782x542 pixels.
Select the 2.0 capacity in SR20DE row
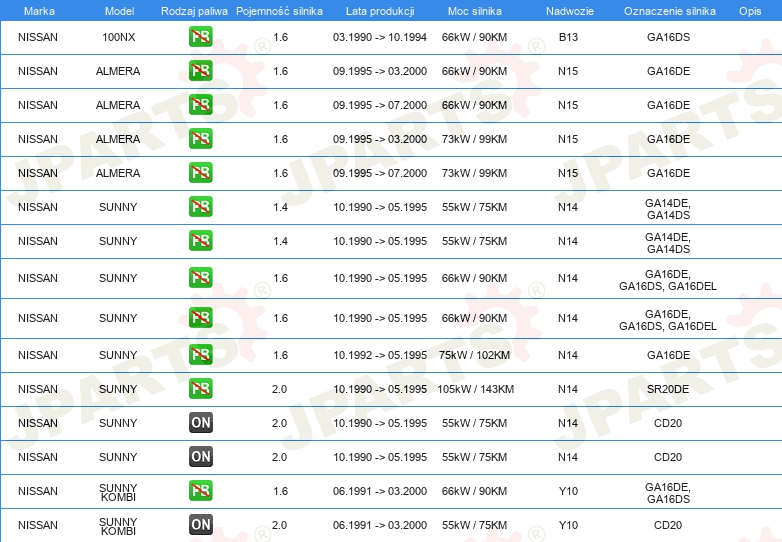pos(279,389)
